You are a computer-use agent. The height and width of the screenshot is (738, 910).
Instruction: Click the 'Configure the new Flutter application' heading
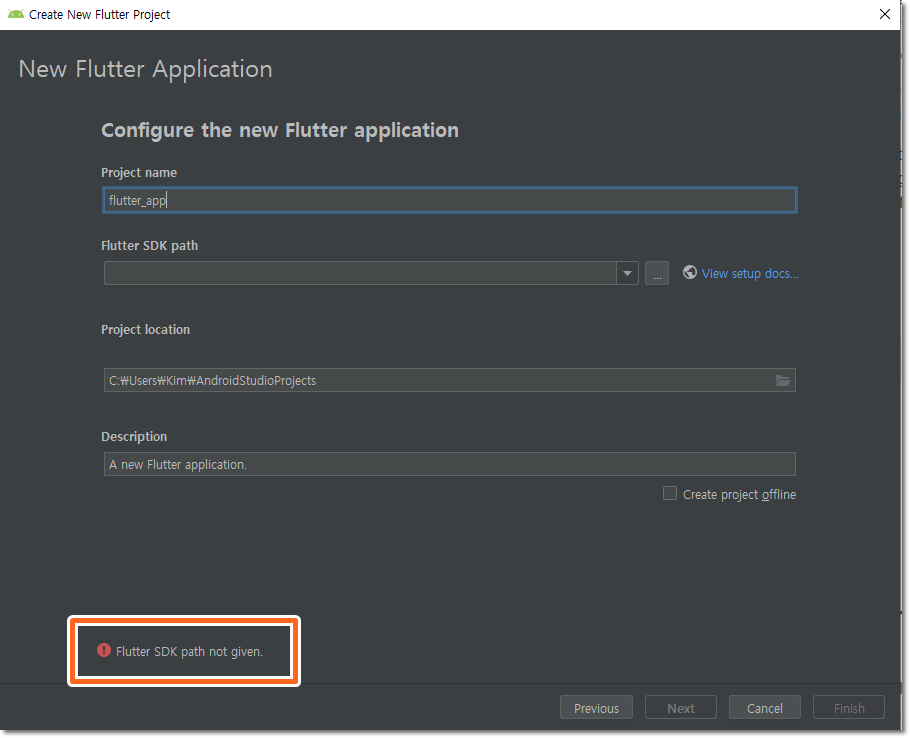click(280, 130)
